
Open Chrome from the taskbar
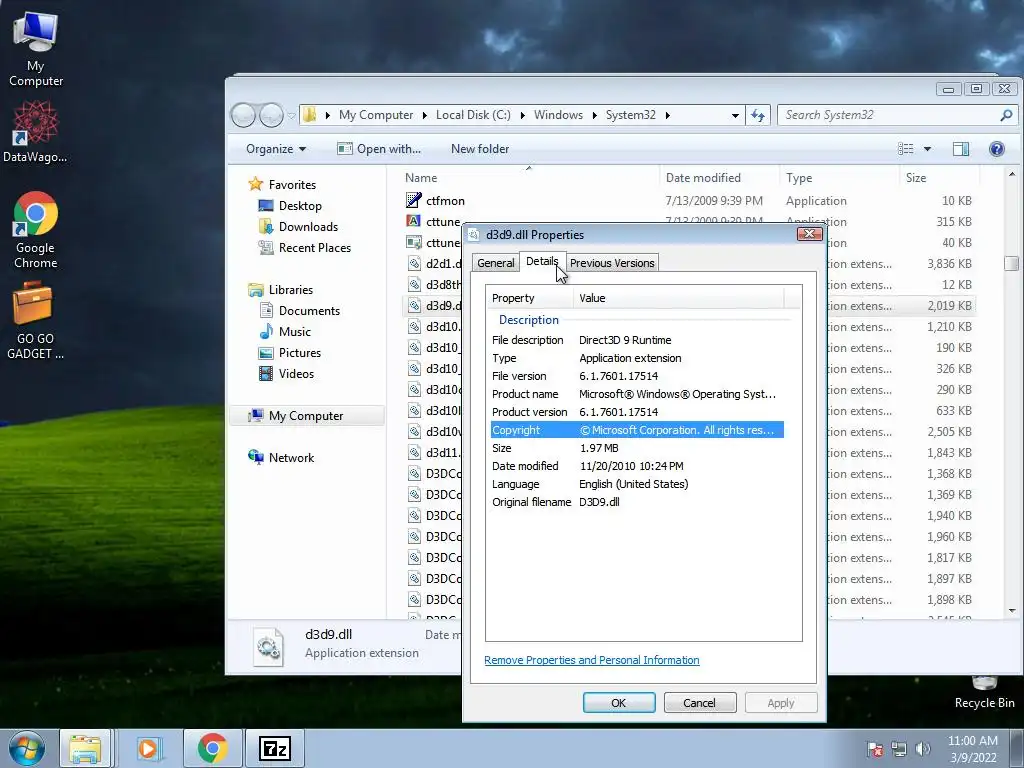(213, 748)
